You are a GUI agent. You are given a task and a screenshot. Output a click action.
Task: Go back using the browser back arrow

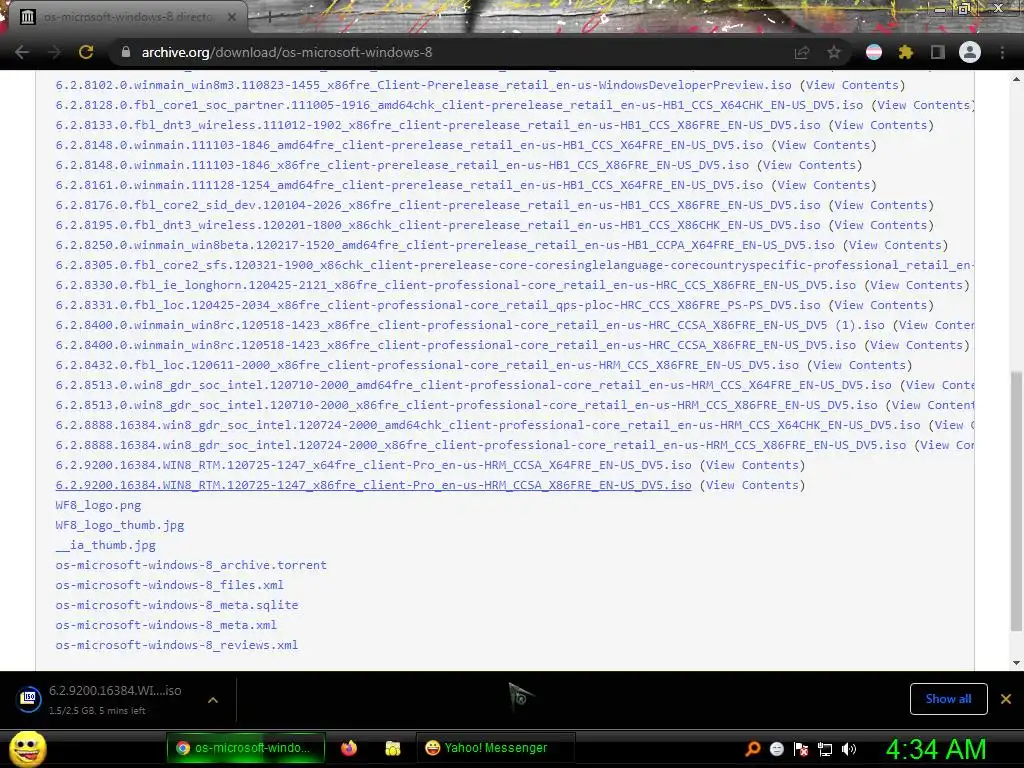[x=22, y=52]
